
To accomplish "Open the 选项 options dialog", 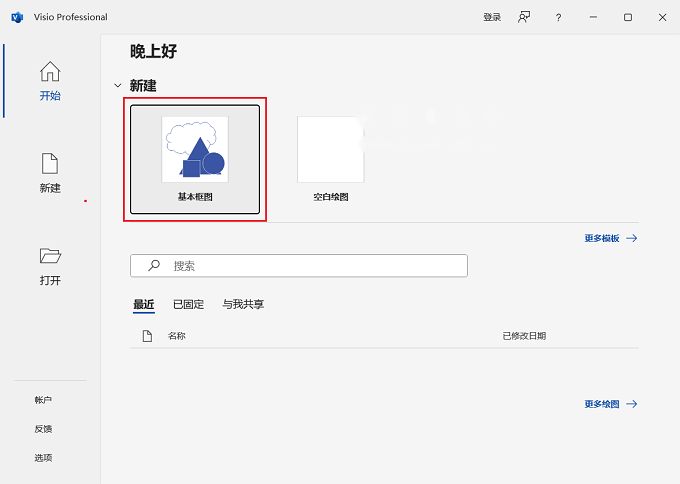I will pos(43,458).
